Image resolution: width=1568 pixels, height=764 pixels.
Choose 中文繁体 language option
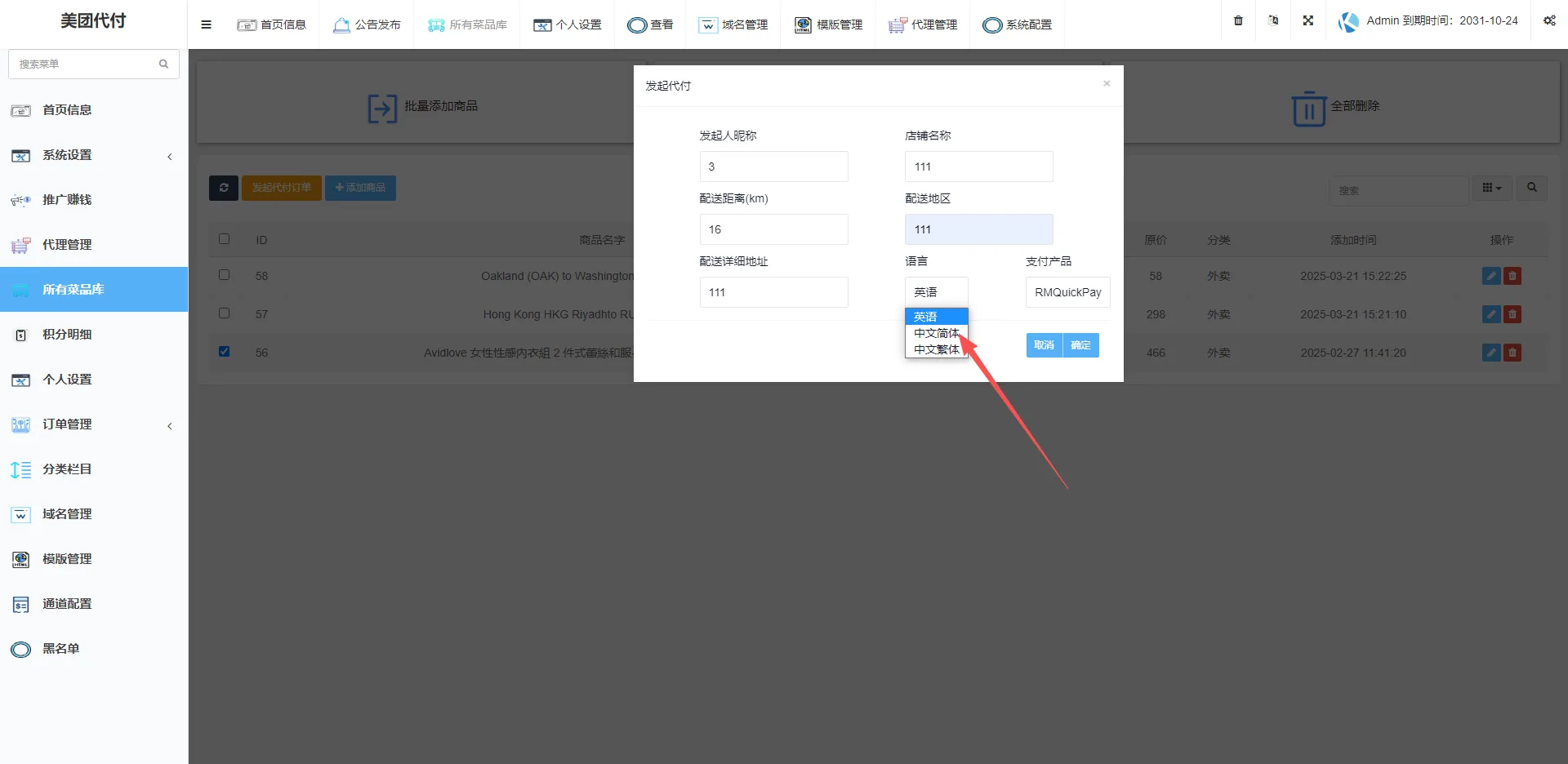(936, 349)
